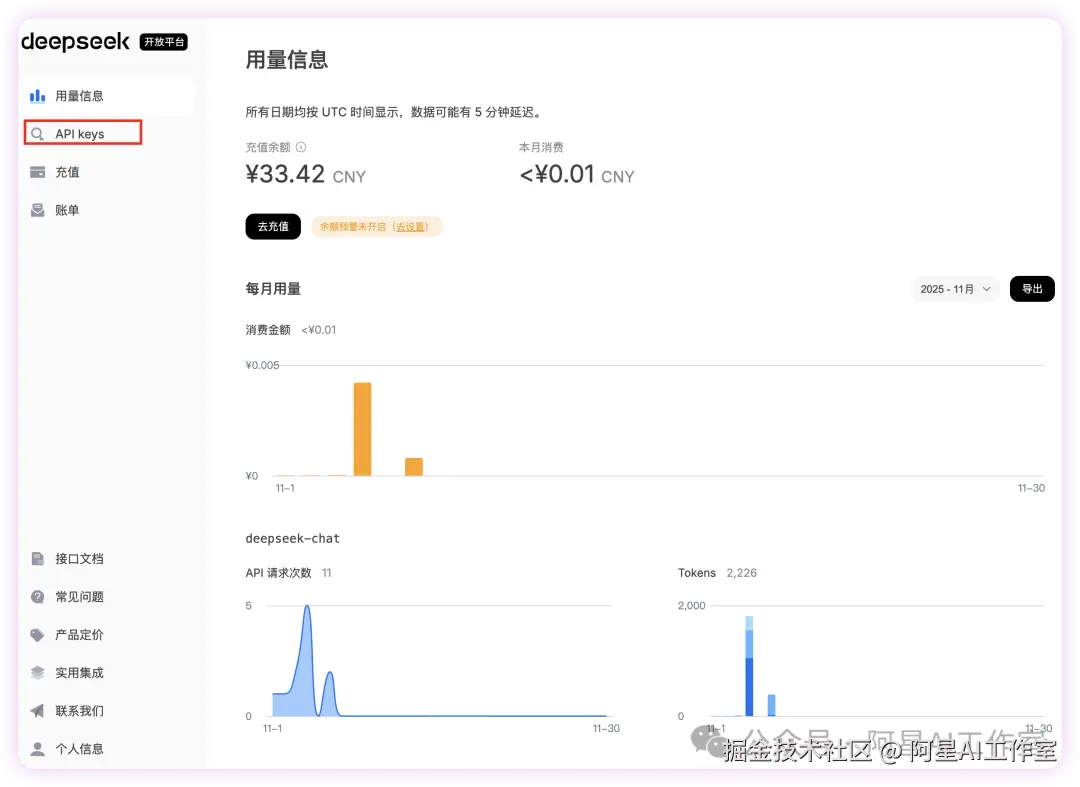This screenshot has width=1080, height=787.
Task: Click the 导出 export button
Action: click(x=1032, y=288)
